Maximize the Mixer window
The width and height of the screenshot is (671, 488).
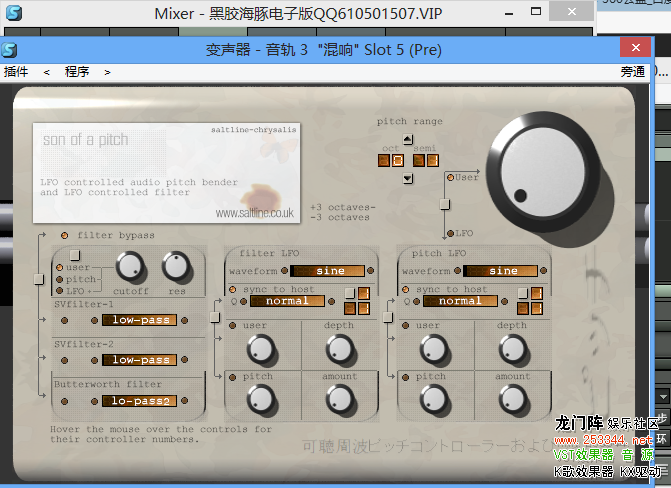point(536,12)
